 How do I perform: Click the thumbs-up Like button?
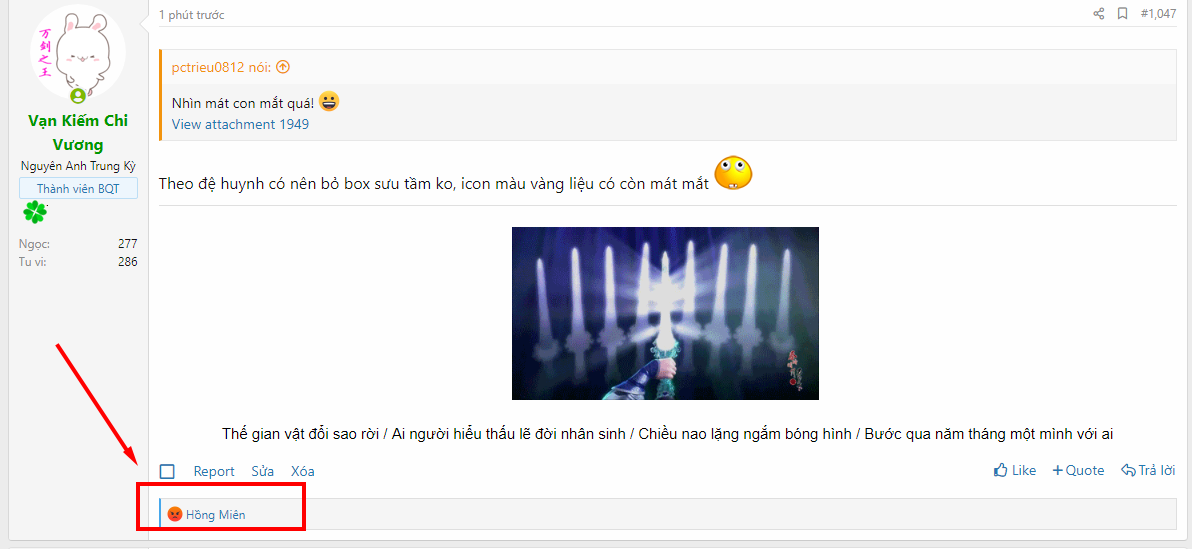point(1015,471)
